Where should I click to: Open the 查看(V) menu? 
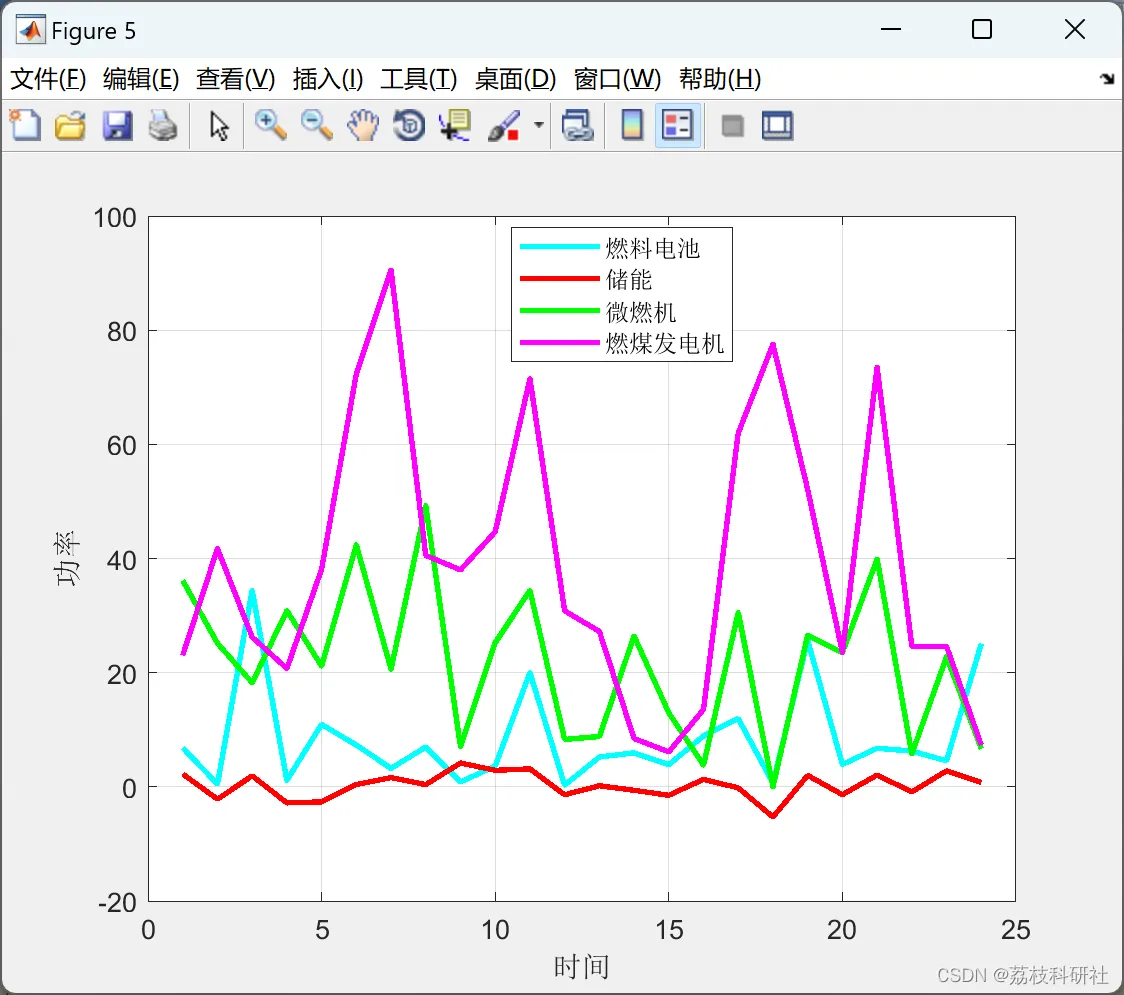(236, 79)
